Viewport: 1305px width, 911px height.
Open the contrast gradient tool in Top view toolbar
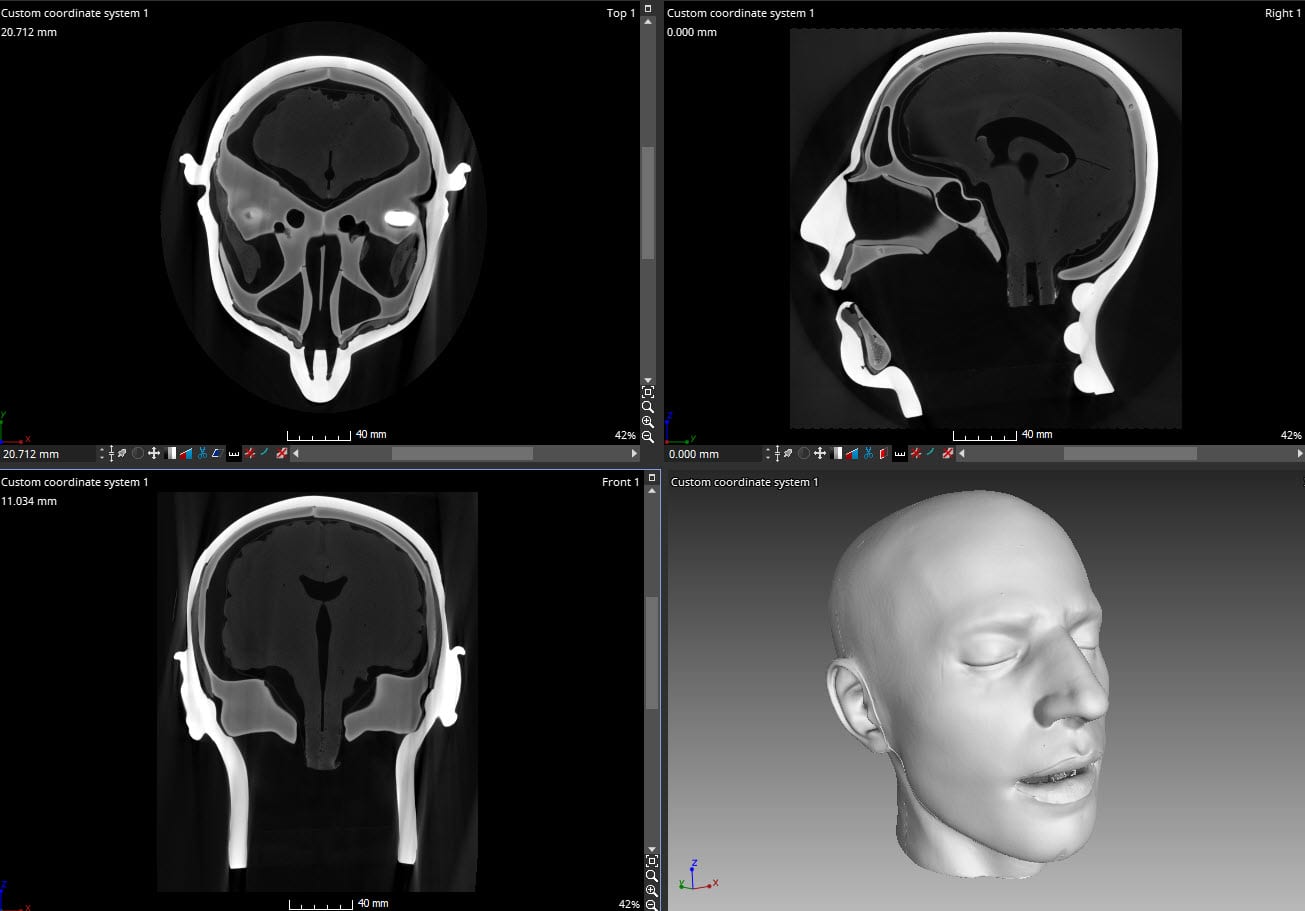(x=170, y=453)
